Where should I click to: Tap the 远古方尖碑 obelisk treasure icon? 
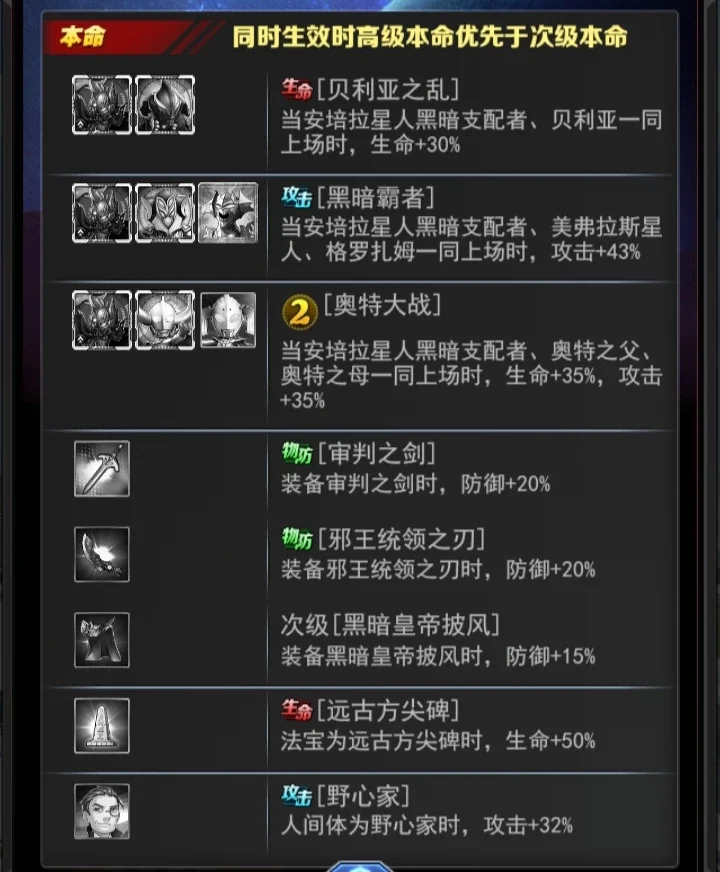(102, 726)
